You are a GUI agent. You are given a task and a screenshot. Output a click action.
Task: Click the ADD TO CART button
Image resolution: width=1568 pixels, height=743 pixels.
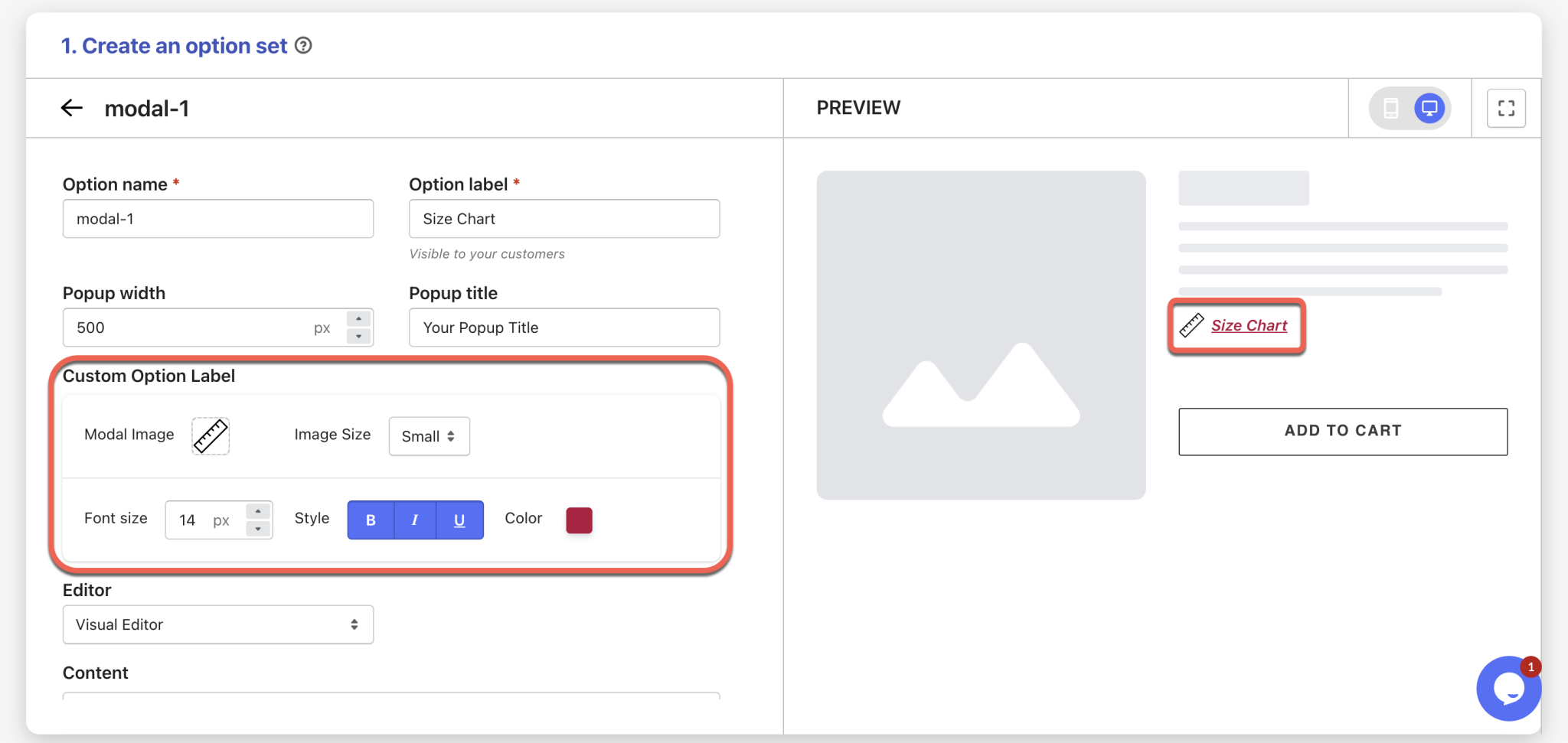tap(1342, 431)
